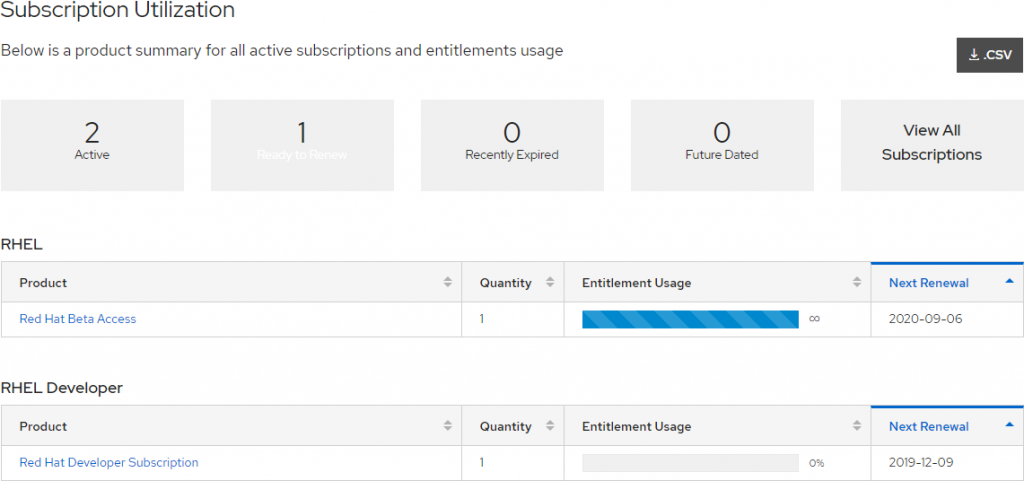Screen dimensions: 1024x481
Task: Click quantity link for Red Hat Beta Access
Action: coord(482,319)
